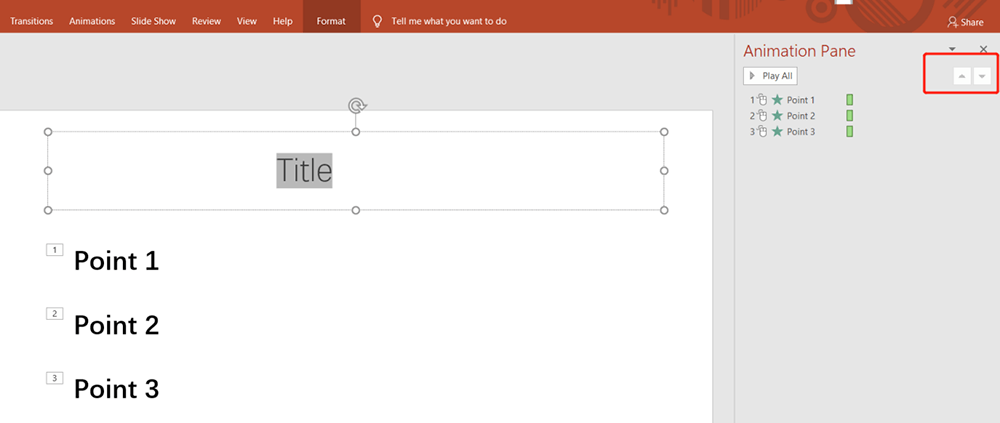Open the Animation Pane options dropdown arrow
Image resolution: width=1000 pixels, height=423 pixels.
click(952, 49)
